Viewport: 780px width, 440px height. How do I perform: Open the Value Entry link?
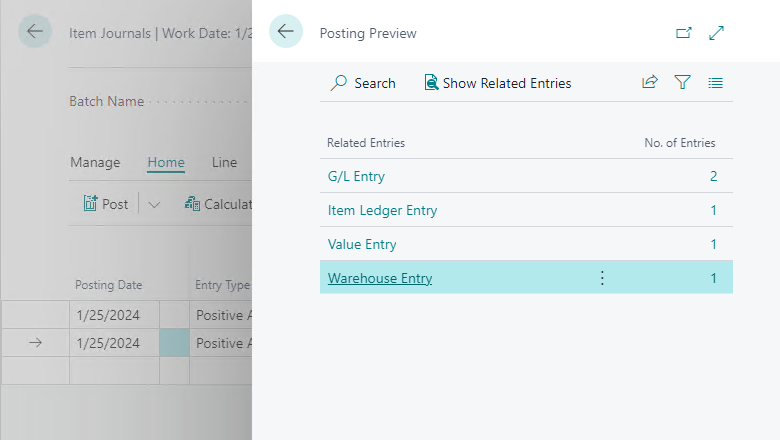click(362, 244)
